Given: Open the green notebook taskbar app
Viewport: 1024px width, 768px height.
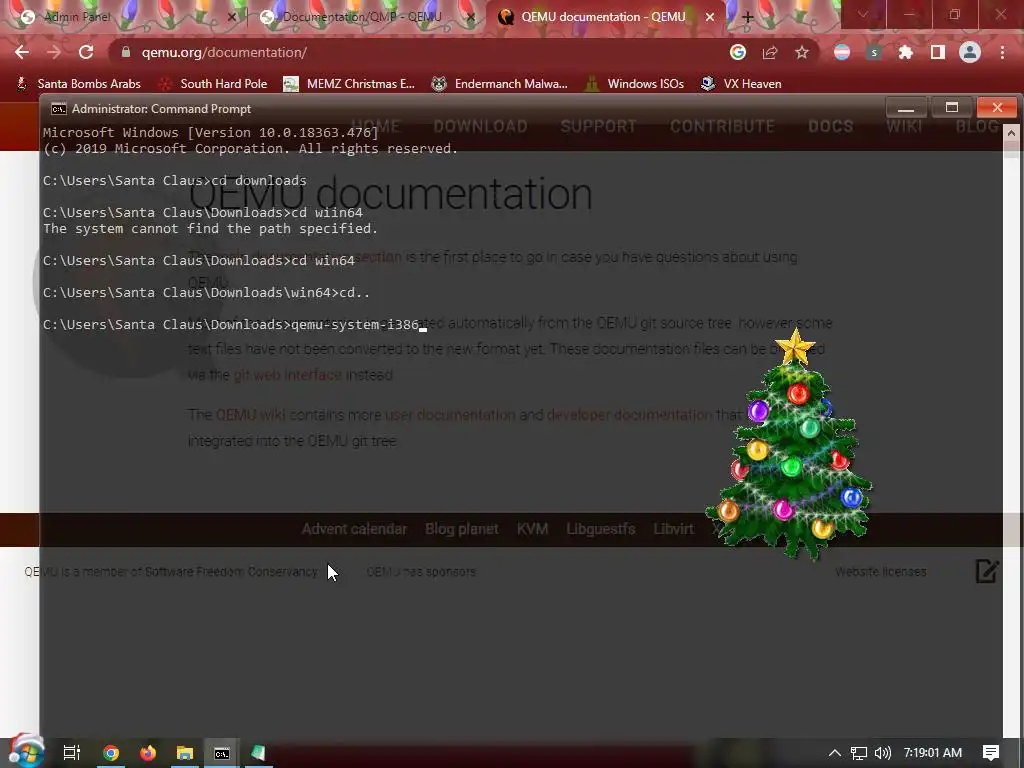Looking at the screenshot, I should tap(259, 753).
